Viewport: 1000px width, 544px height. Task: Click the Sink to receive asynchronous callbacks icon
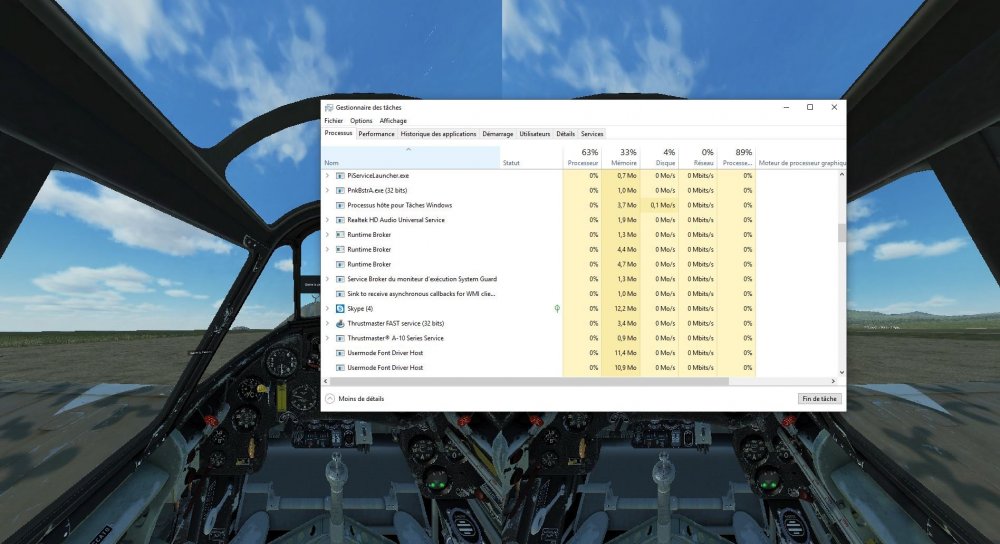tap(341, 294)
